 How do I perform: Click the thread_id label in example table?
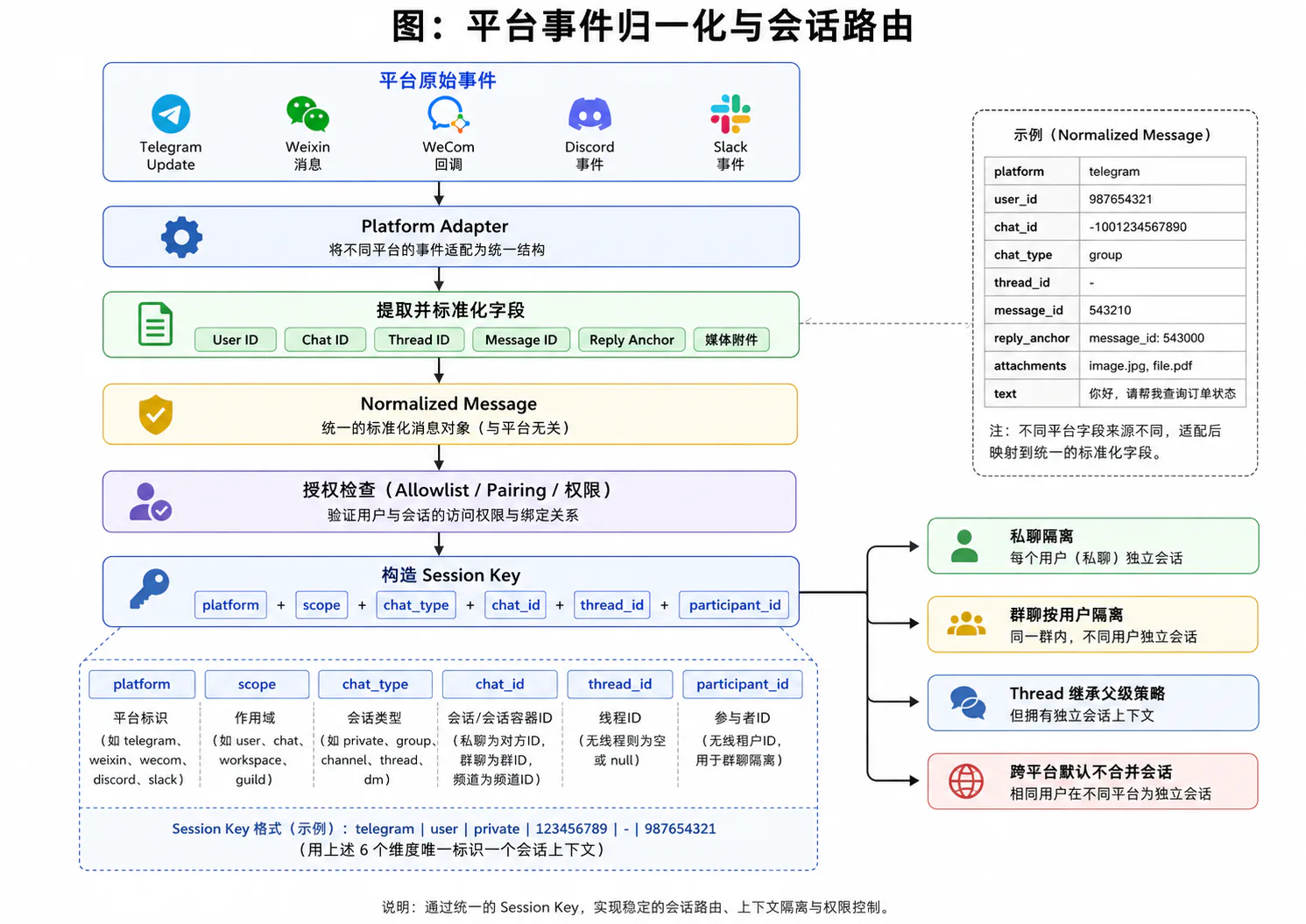1022,283
